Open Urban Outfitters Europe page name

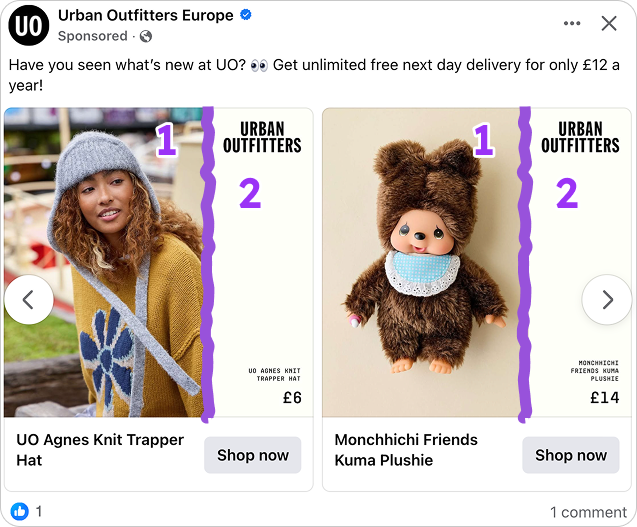146,16
